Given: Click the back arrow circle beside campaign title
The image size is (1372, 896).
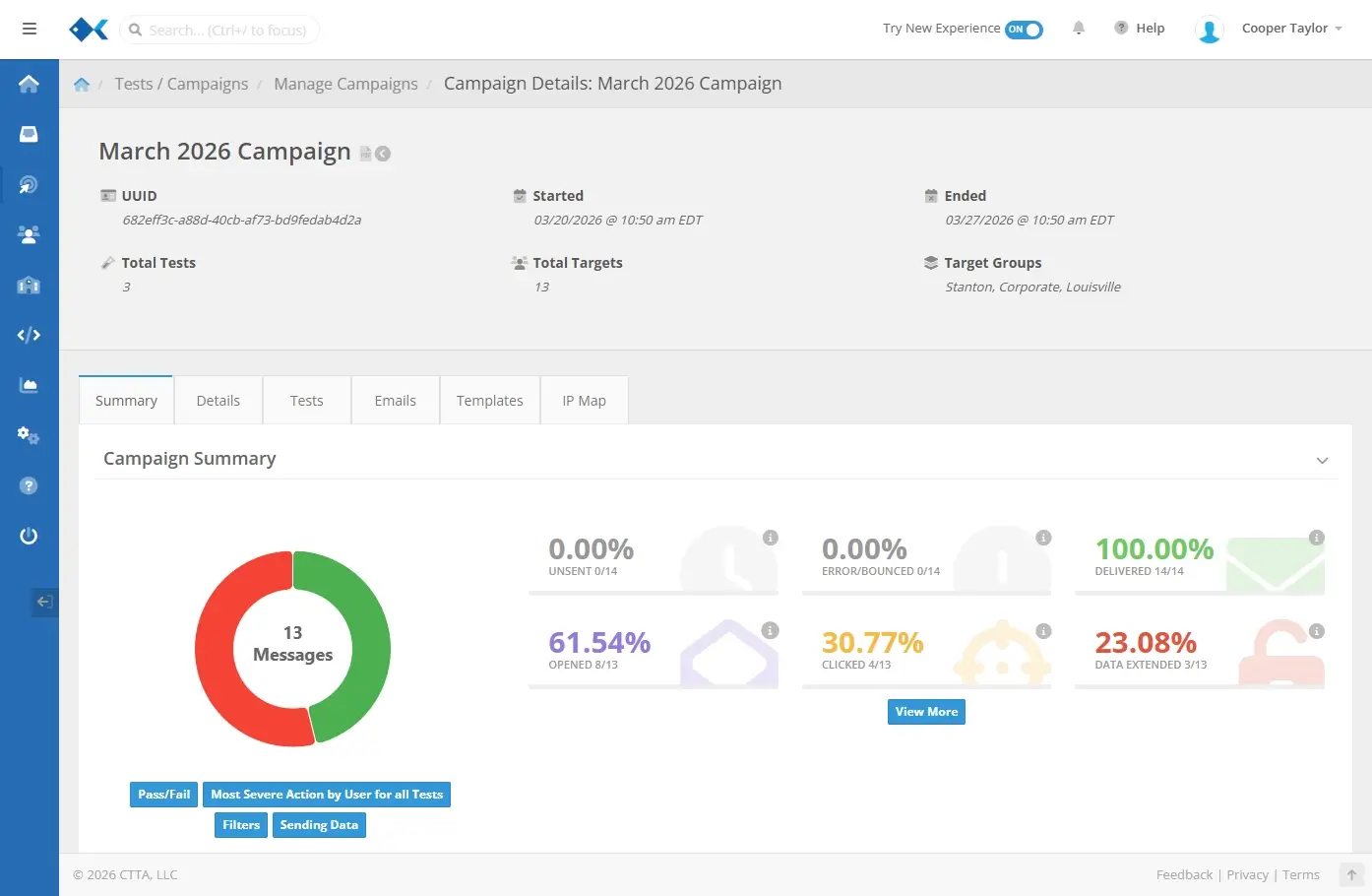Looking at the screenshot, I should pos(383,154).
